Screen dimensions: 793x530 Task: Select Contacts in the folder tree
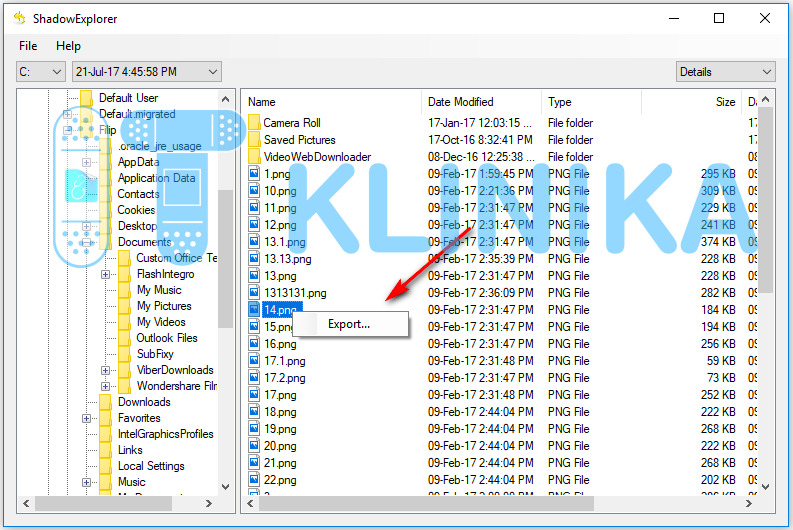[x=138, y=194]
